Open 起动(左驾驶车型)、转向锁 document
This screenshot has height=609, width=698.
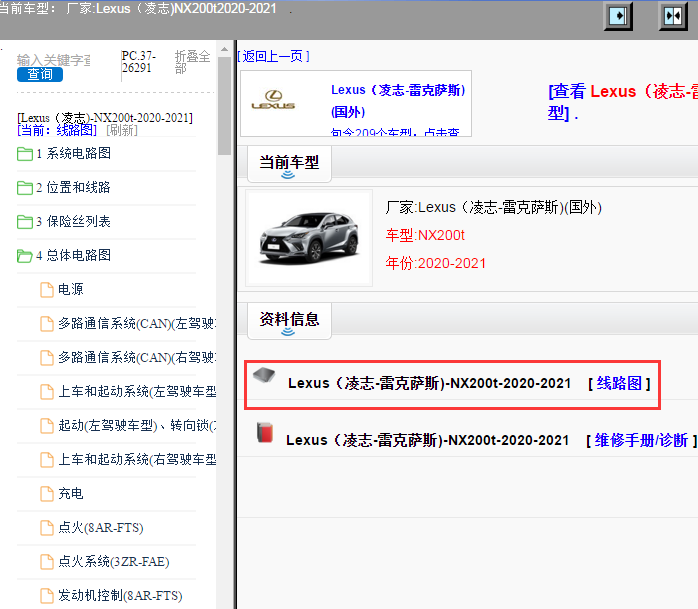click(137, 425)
